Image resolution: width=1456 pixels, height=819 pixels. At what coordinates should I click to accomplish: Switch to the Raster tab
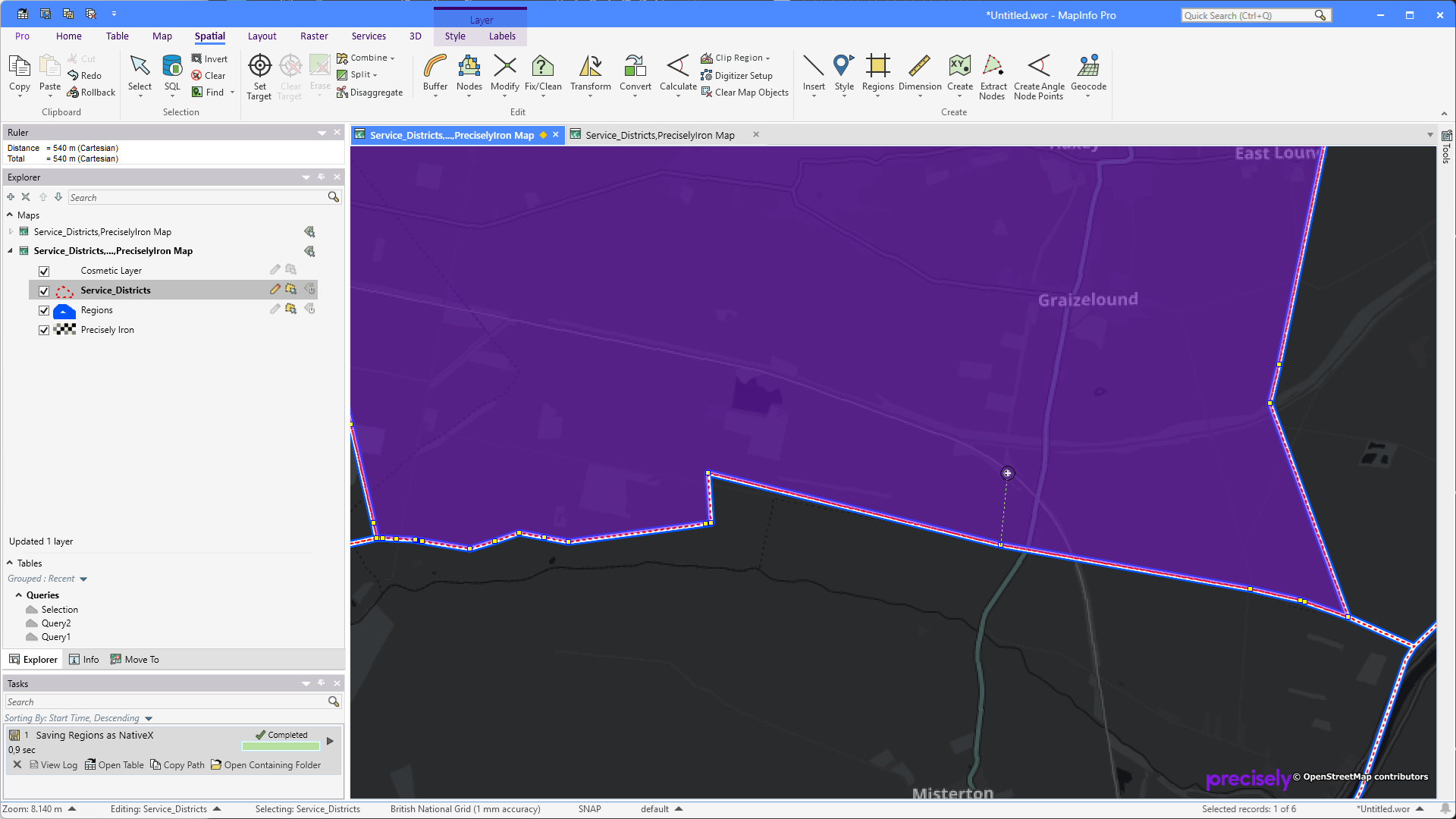click(x=314, y=36)
